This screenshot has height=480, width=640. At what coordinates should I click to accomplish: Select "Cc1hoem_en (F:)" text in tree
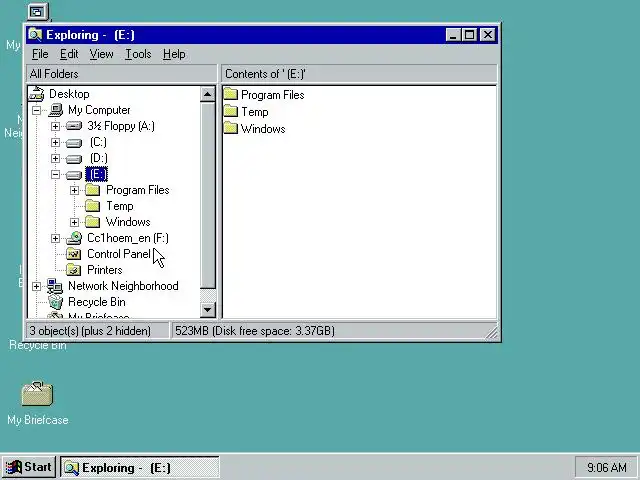[x=128, y=238]
